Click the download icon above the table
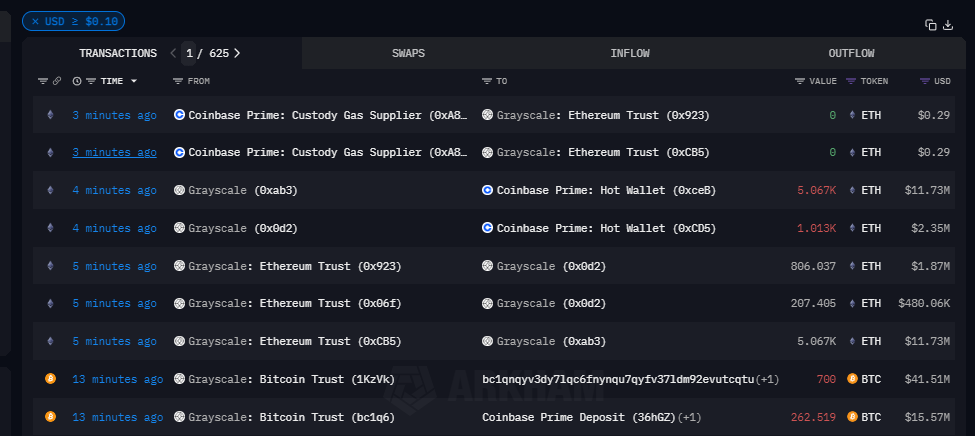 click(x=948, y=25)
